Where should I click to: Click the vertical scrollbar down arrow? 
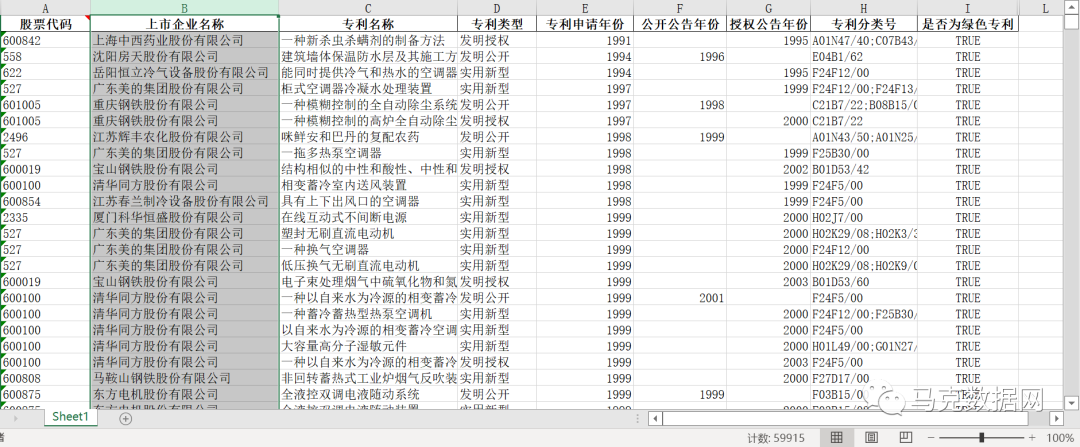coord(1072,402)
